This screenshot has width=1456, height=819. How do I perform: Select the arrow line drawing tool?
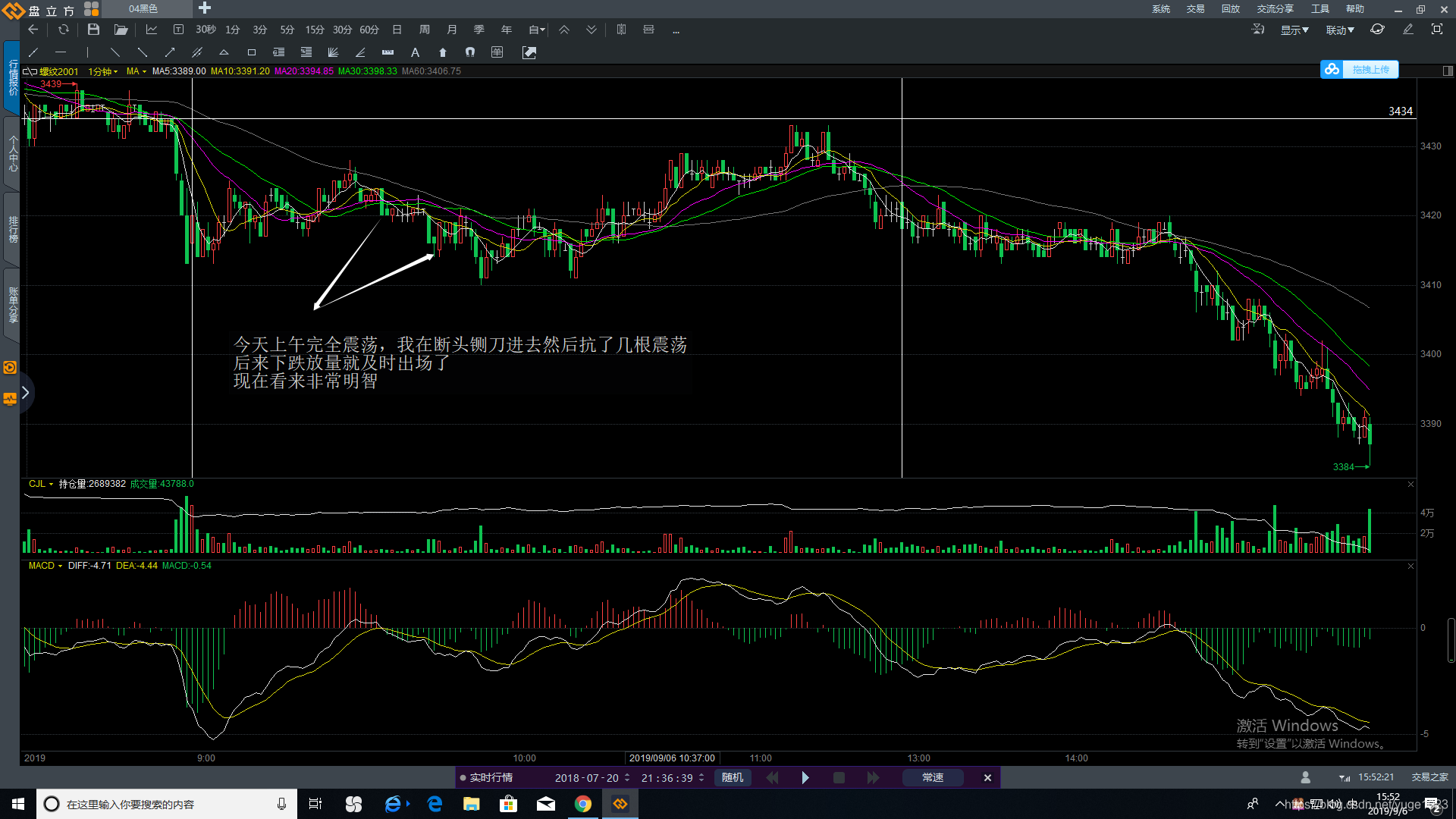pos(170,52)
